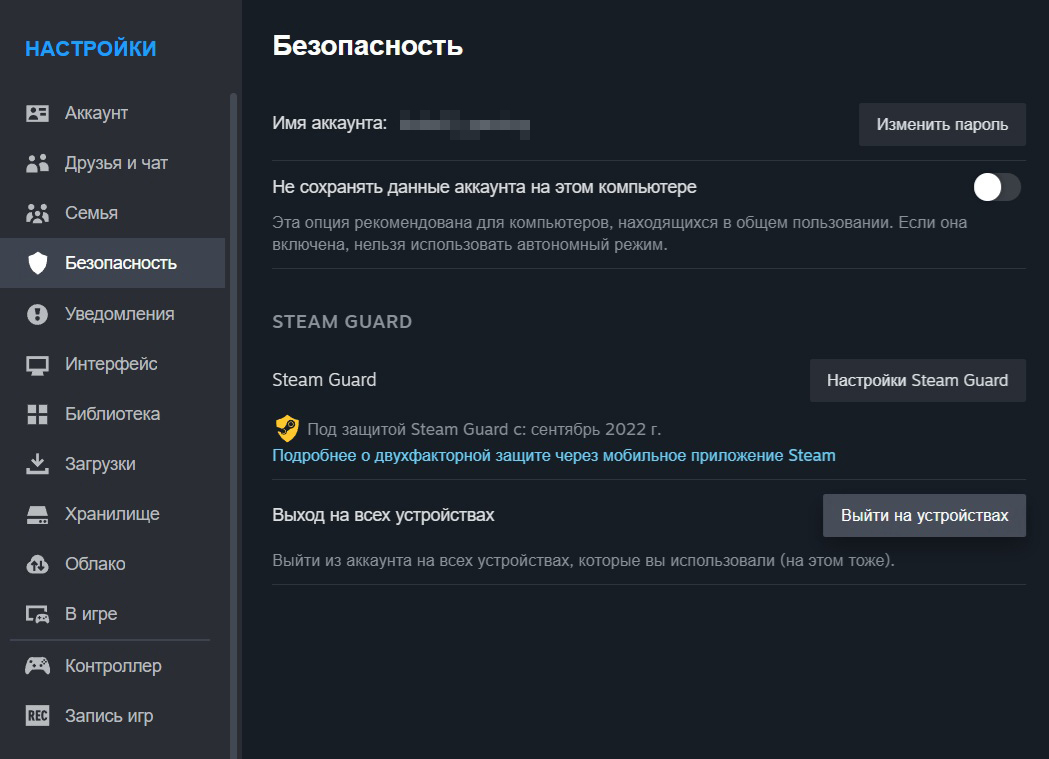The image size is (1049, 759).
Task: Click the 'Эта опция рекомендована' description text
Action: tap(619, 233)
